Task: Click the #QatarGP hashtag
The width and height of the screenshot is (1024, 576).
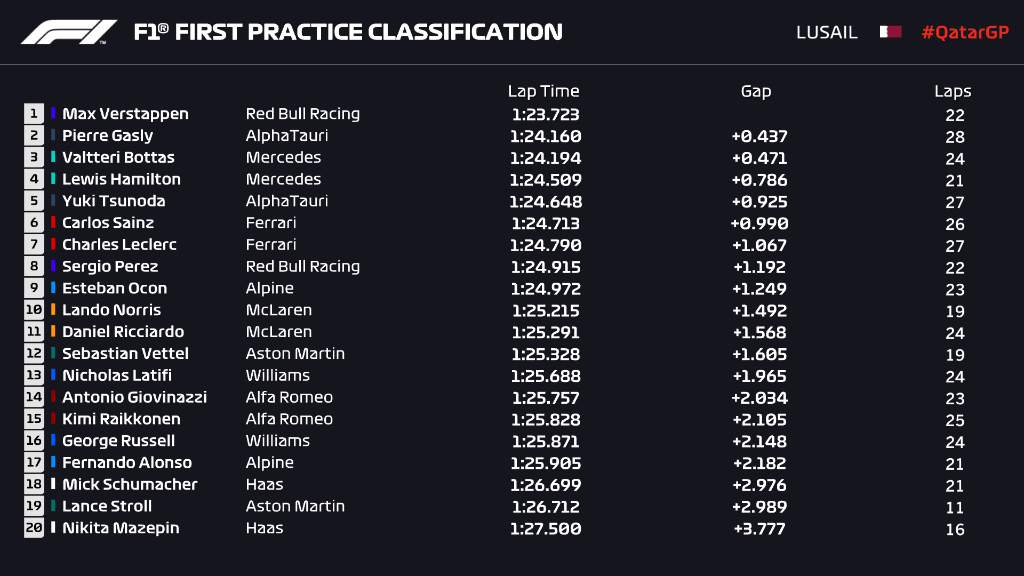Action: (965, 32)
